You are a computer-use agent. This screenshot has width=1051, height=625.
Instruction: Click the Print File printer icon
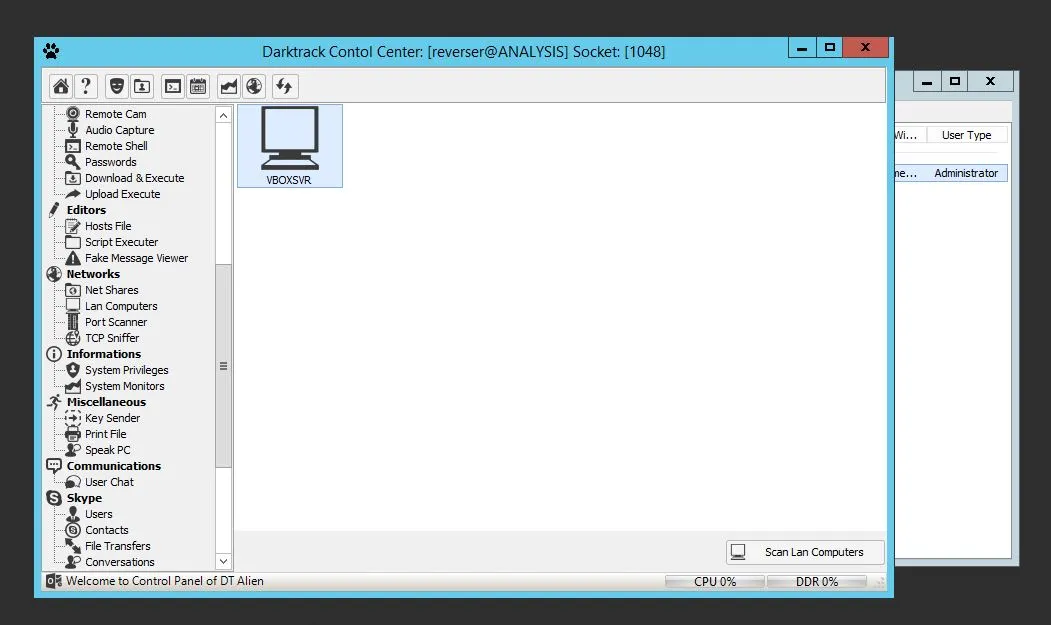click(x=73, y=434)
